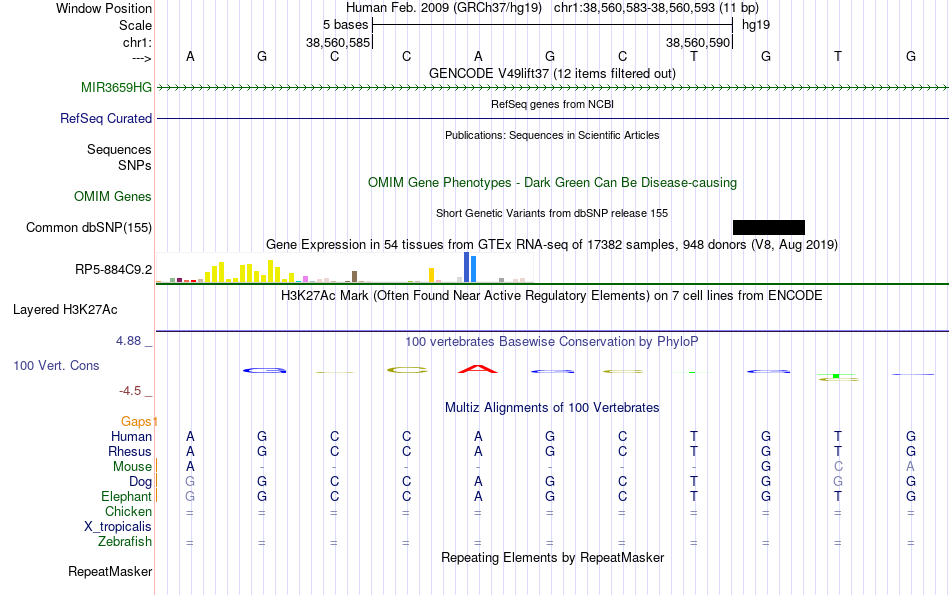Click the 38,560,590 coordinate label
Image resolution: width=950 pixels, height=595 pixels.
[697, 43]
